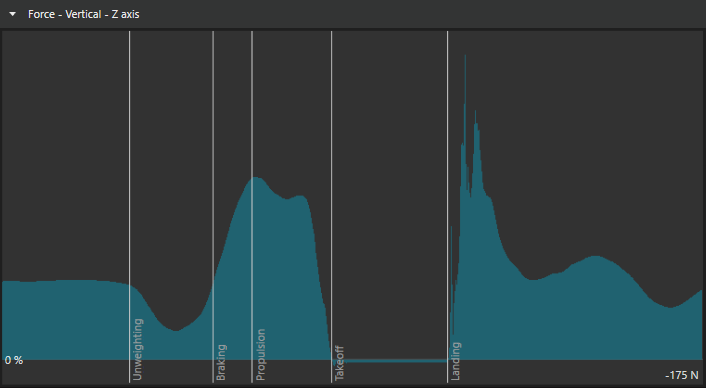The width and height of the screenshot is (706, 388).
Task: Select the Takeoff event marker line
Action: pos(331,207)
